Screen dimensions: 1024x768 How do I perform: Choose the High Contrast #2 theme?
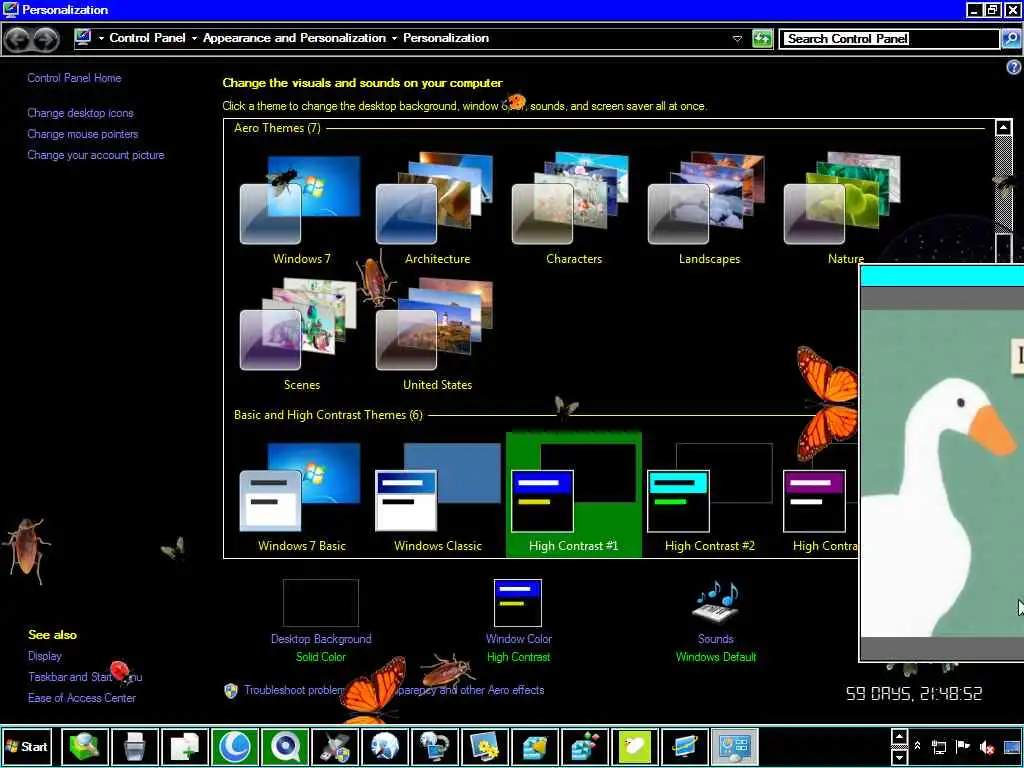click(709, 496)
